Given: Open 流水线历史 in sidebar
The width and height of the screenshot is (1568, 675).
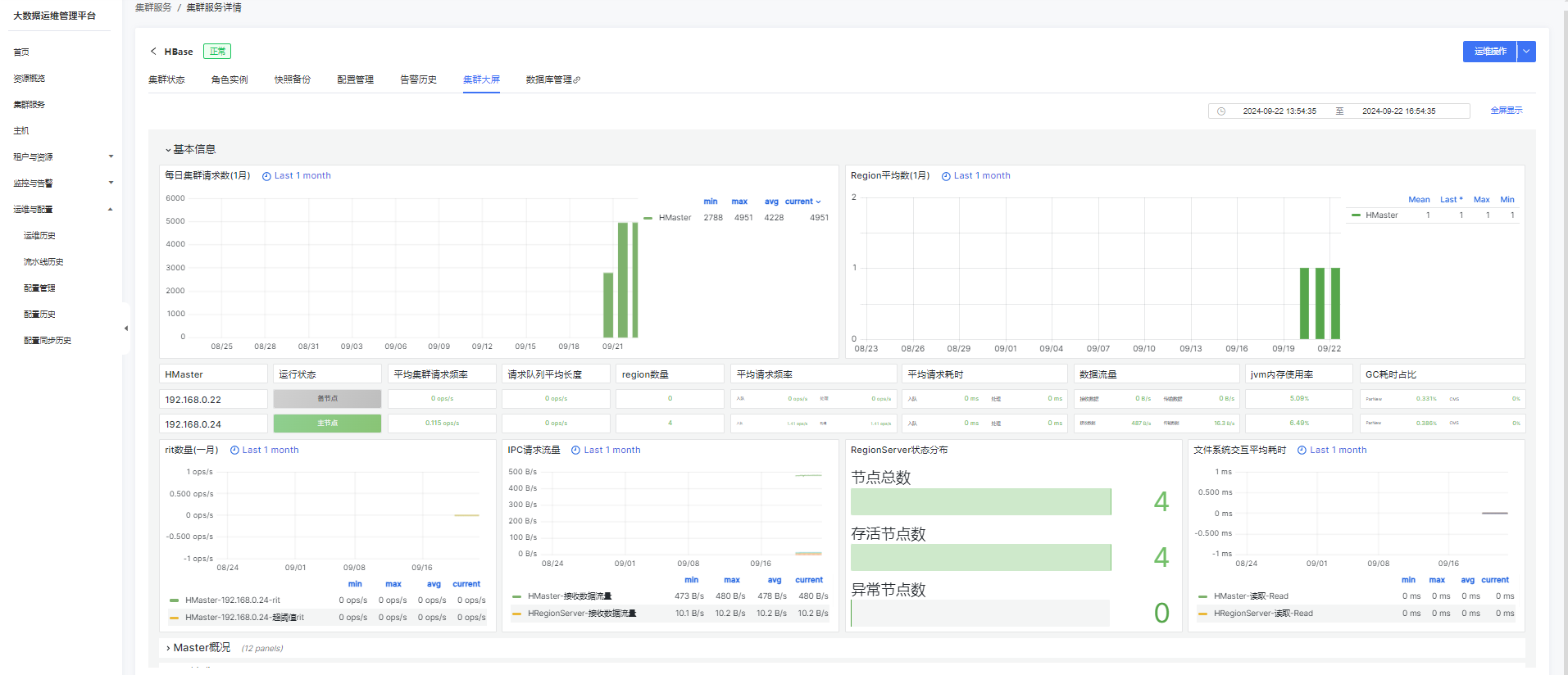Looking at the screenshot, I should click(x=43, y=261).
